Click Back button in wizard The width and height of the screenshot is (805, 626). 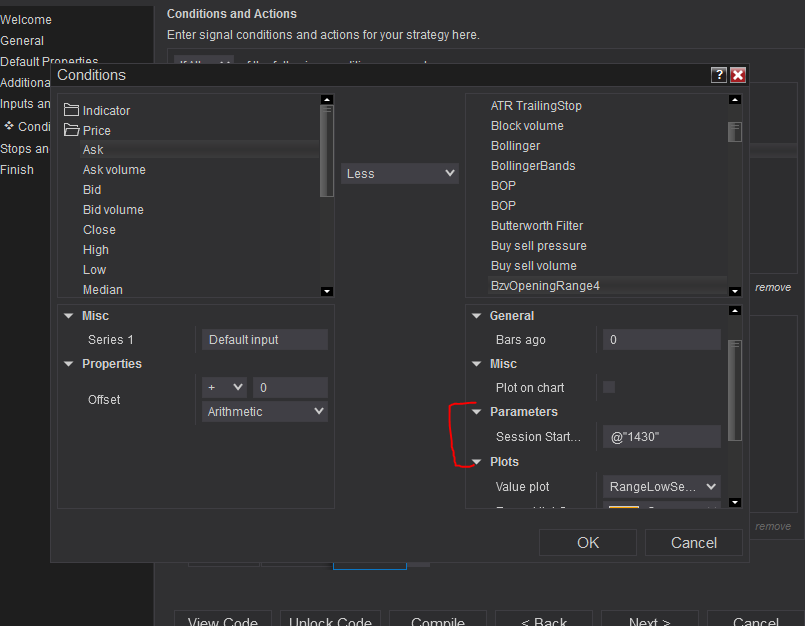tap(544, 619)
